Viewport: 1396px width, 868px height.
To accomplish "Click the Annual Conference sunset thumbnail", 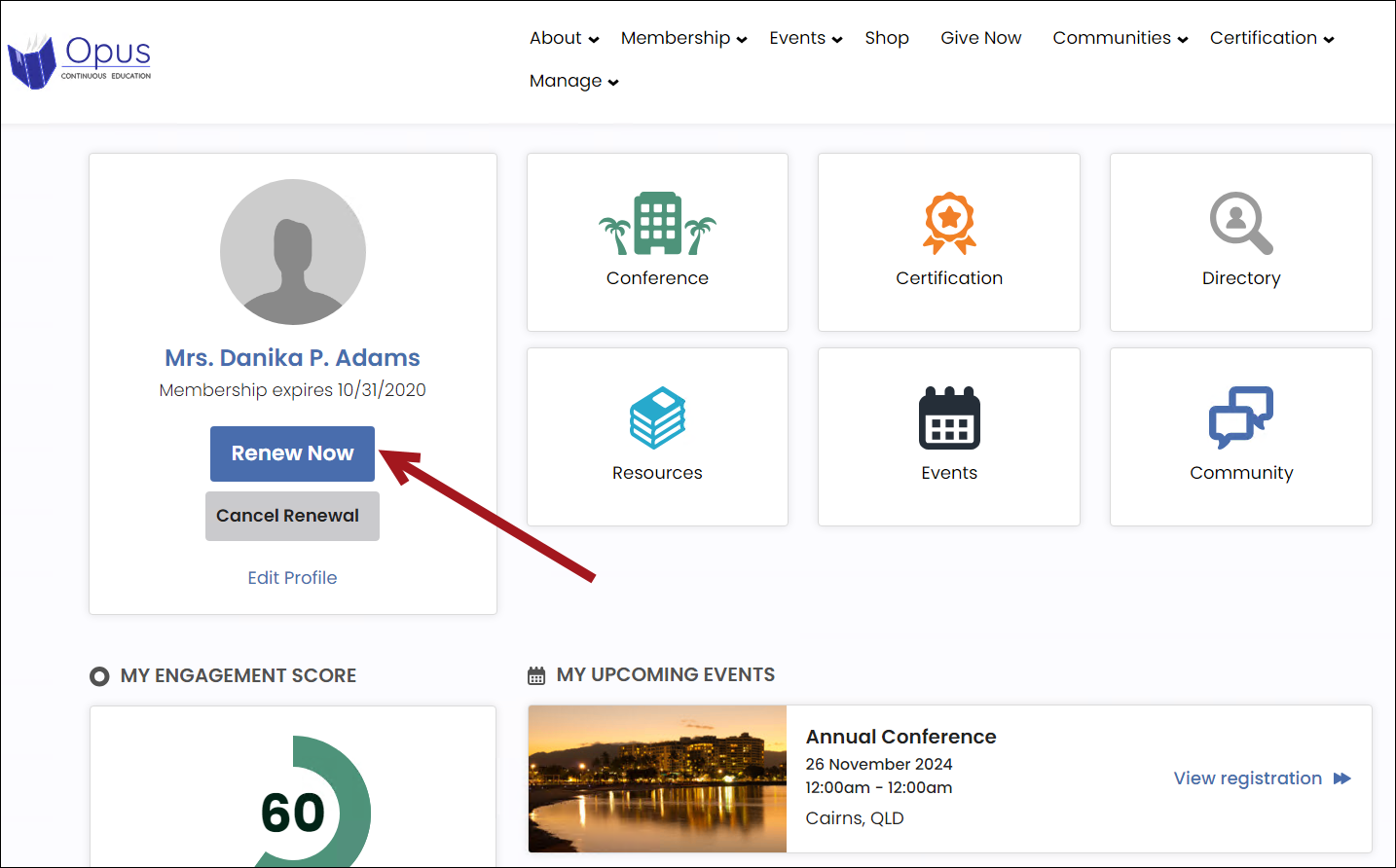I will 657,778.
